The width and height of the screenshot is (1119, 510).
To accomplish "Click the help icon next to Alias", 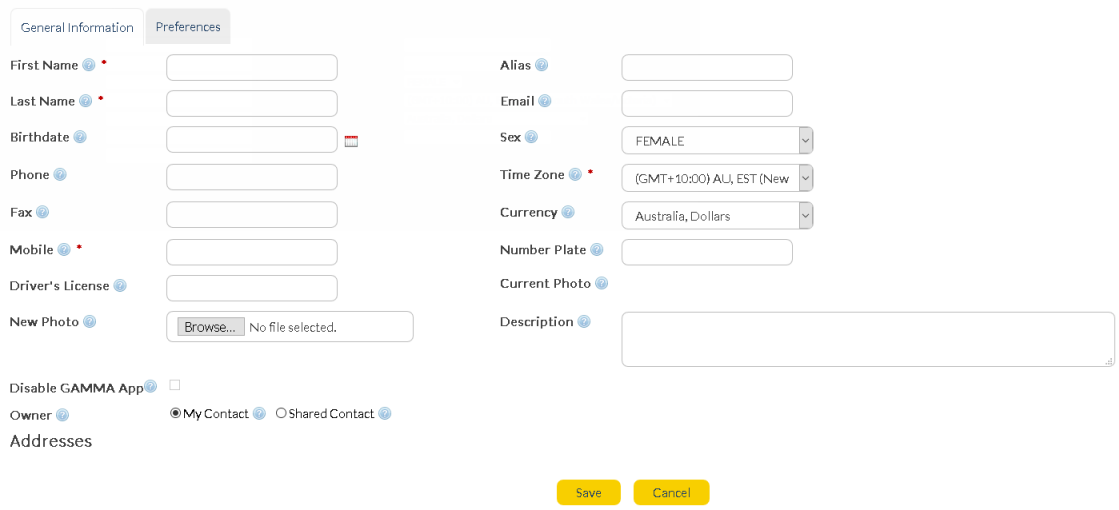I will pyautogui.click(x=541, y=65).
